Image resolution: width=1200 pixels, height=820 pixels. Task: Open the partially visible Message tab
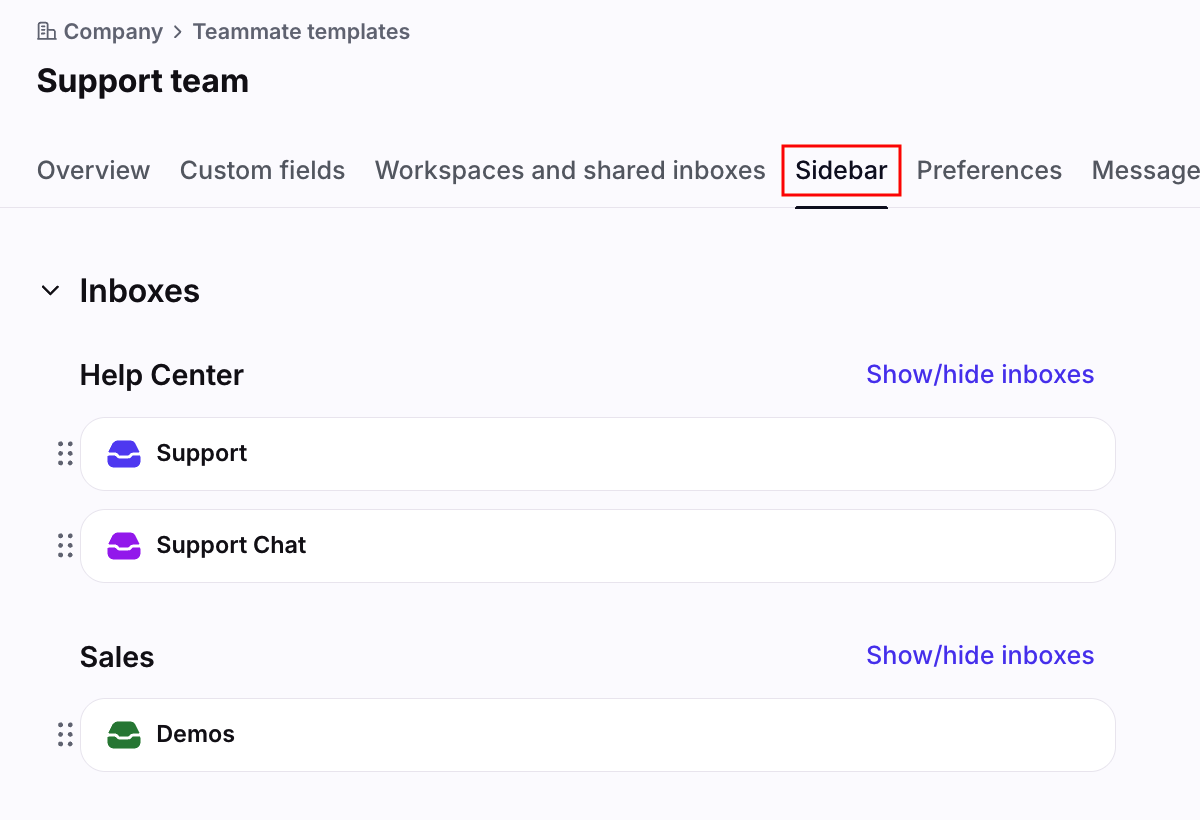[1146, 171]
